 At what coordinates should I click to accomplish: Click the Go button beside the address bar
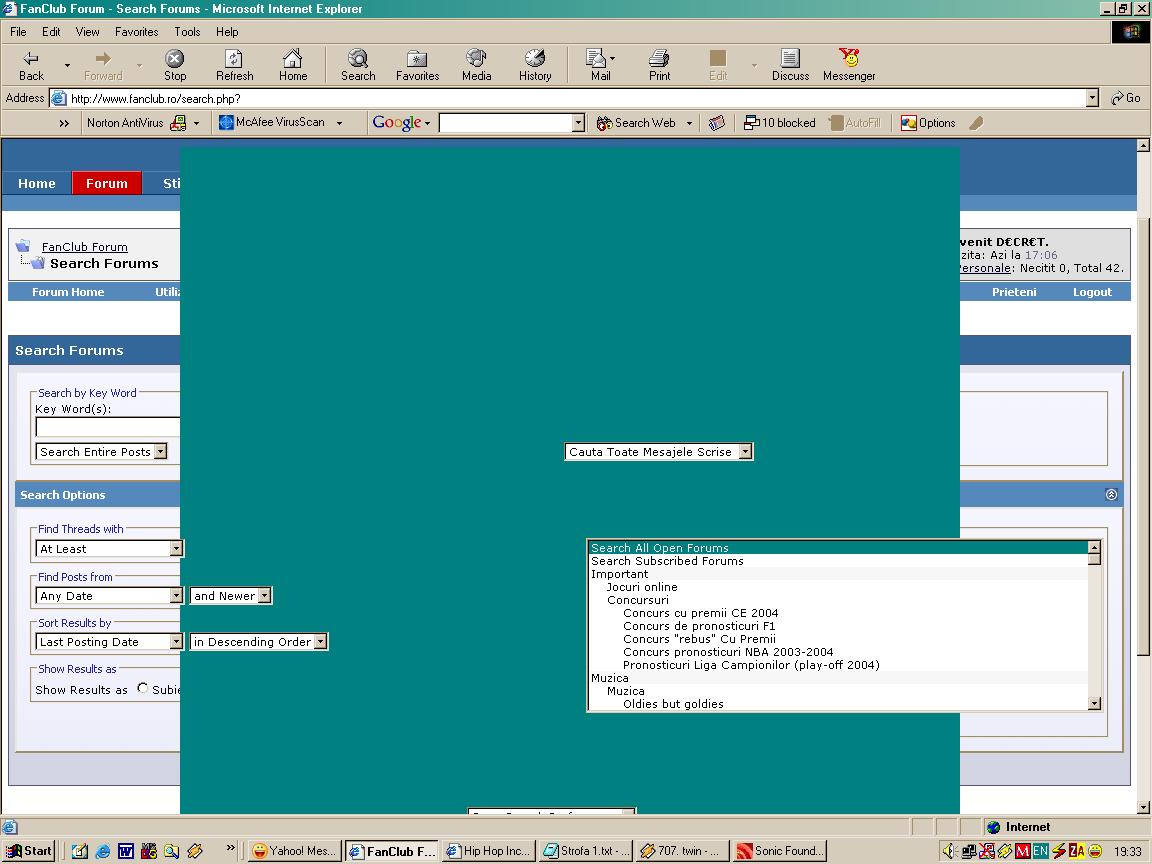tap(1126, 98)
